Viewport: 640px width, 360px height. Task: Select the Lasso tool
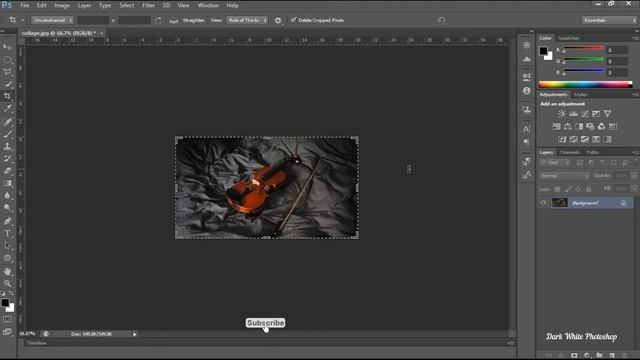click(7, 72)
